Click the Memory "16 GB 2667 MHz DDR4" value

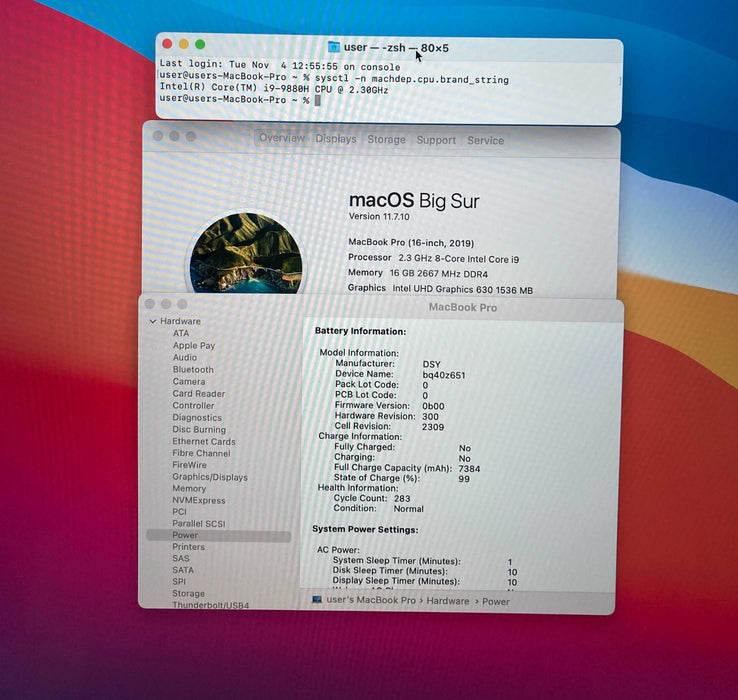(x=439, y=274)
